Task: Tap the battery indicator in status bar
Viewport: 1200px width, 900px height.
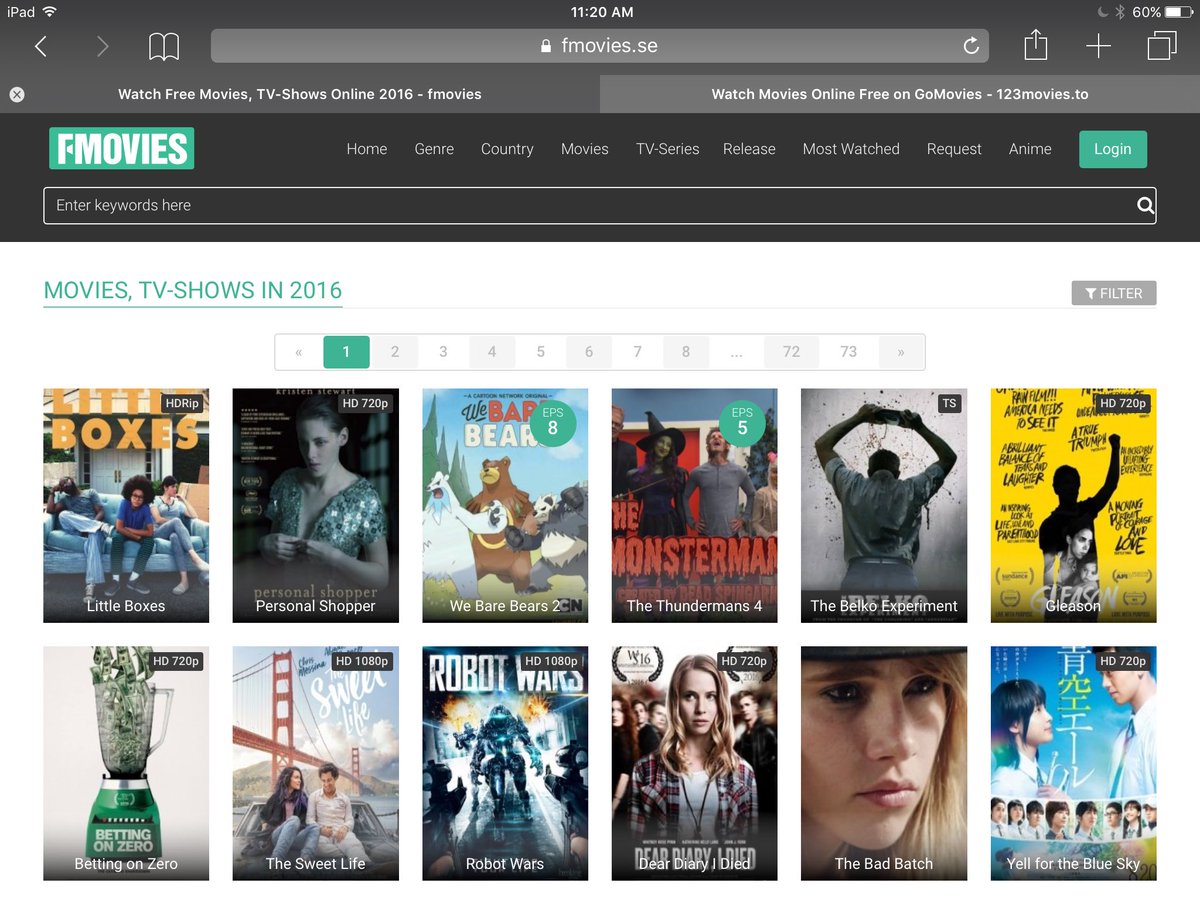Action: tap(1180, 12)
